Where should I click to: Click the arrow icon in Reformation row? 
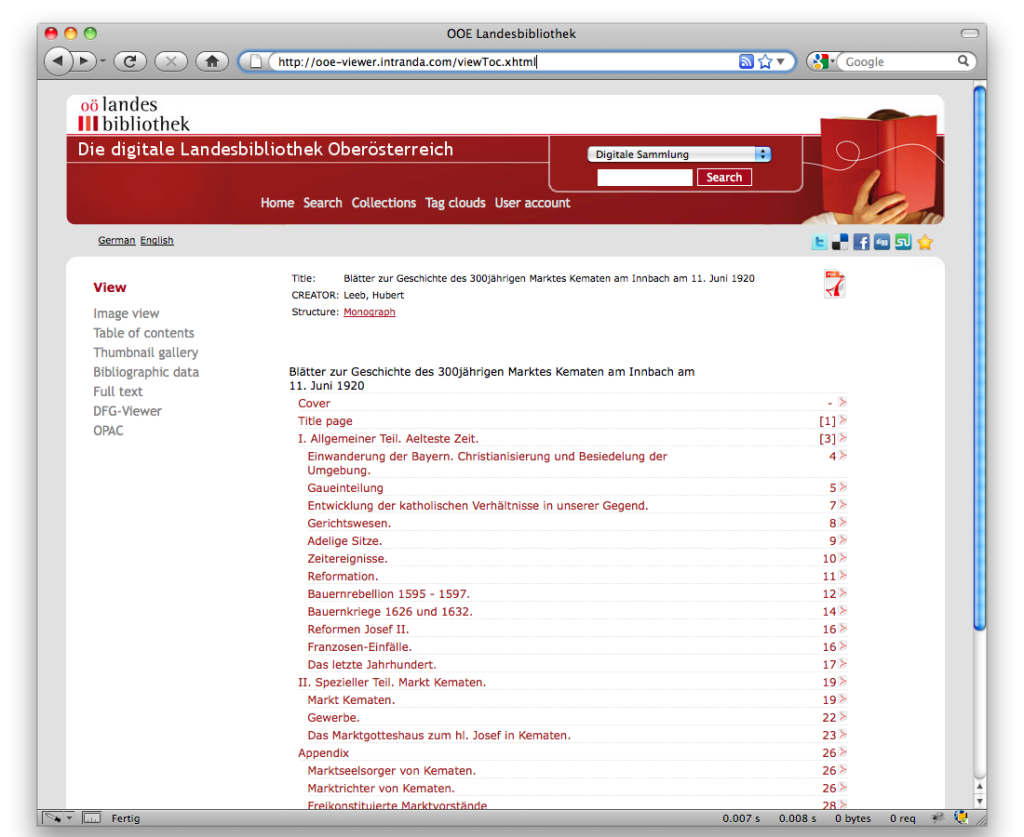point(842,575)
